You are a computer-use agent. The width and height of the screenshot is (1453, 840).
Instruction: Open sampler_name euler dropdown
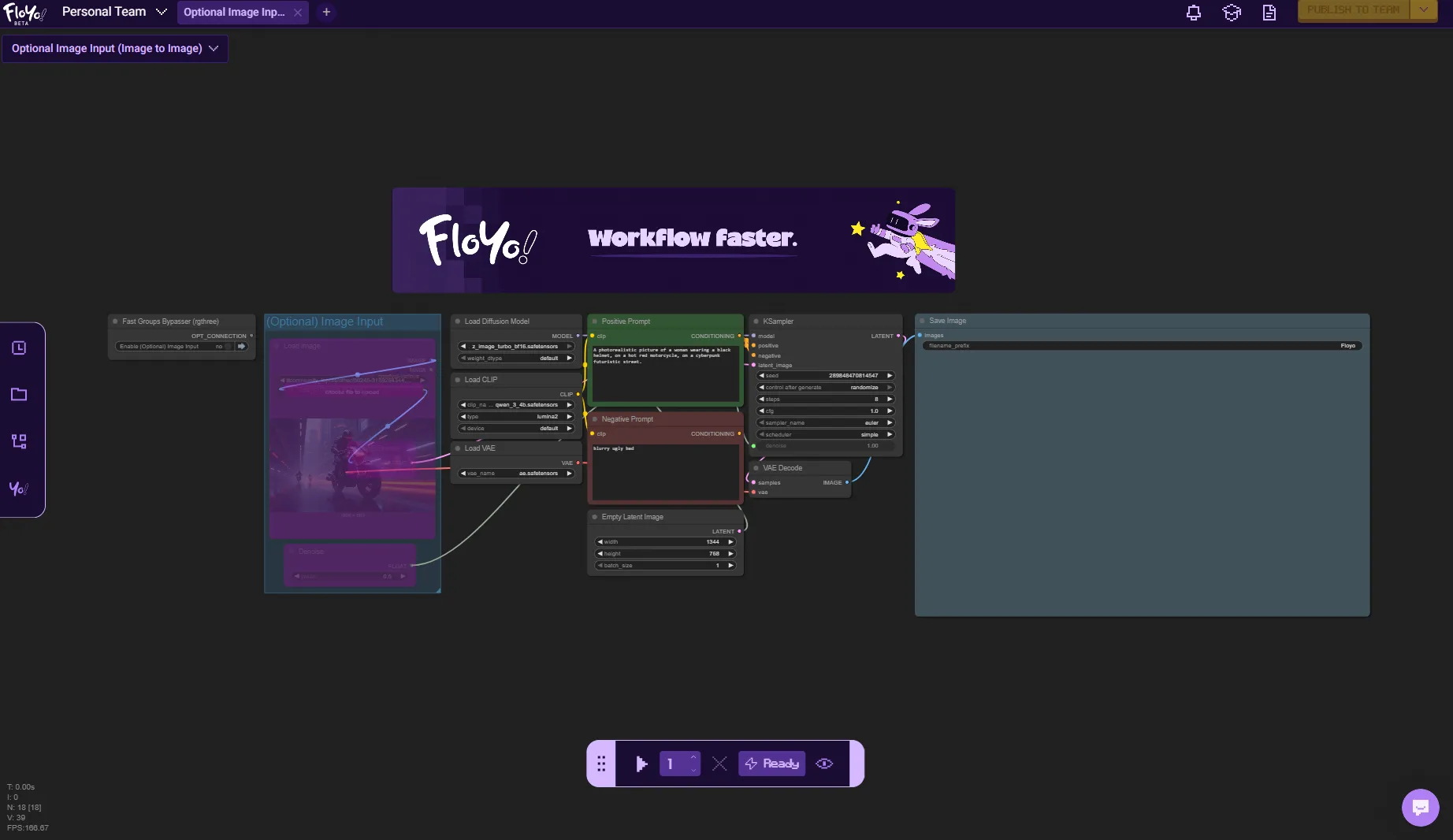[826, 423]
